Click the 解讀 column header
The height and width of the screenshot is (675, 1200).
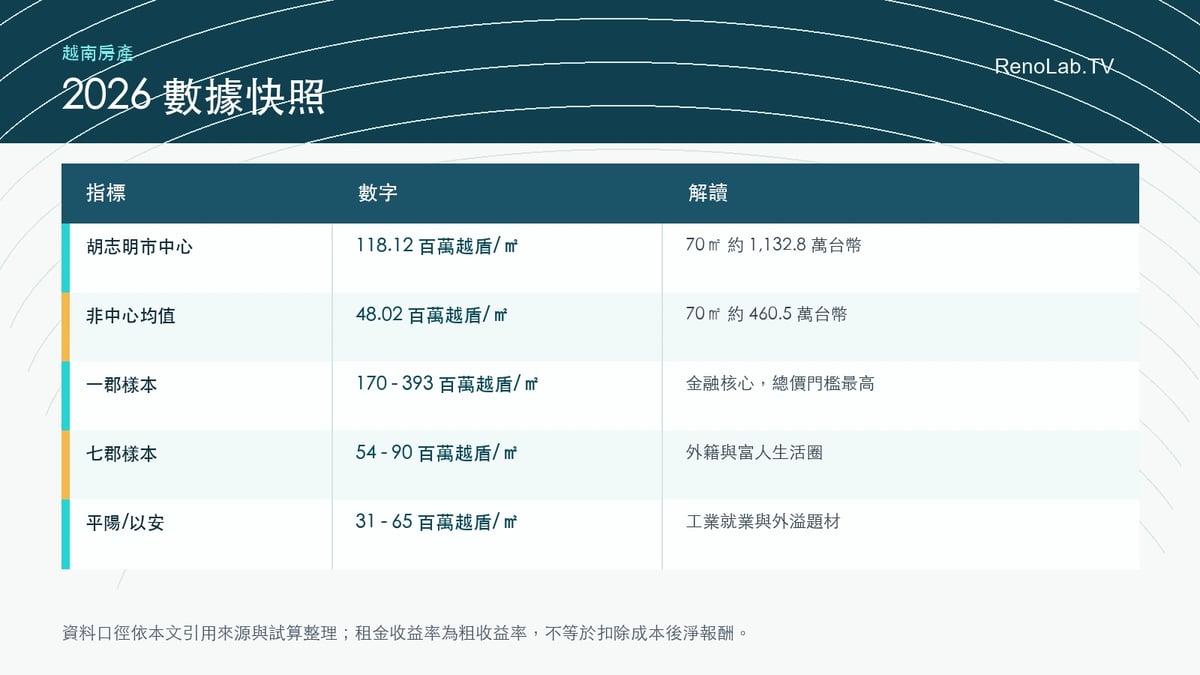click(x=707, y=194)
